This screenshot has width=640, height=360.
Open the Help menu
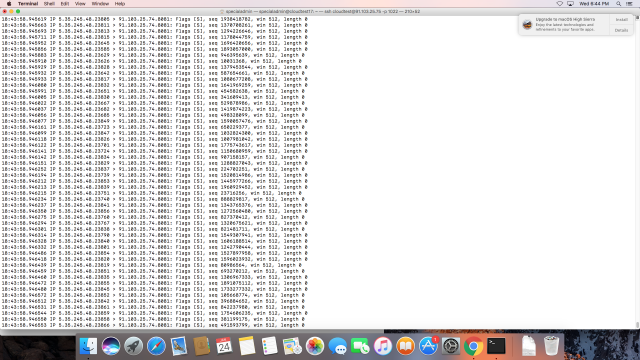tap(120, 4)
